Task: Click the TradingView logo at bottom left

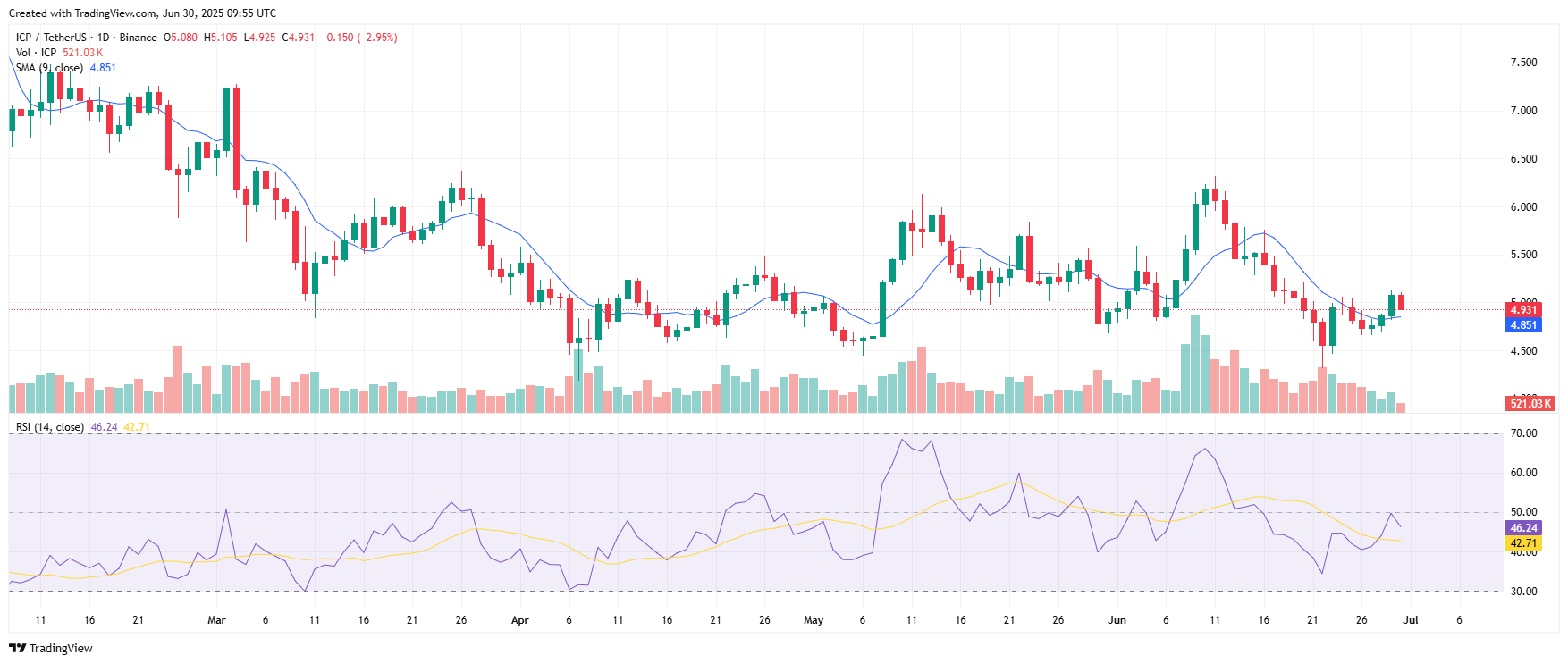Action: tap(51, 648)
